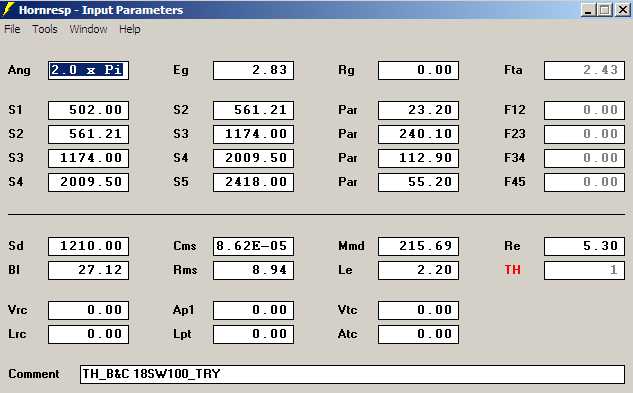Viewport: 633px width, 393px height.
Task: Open the Tools menu
Action: point(45,29)
